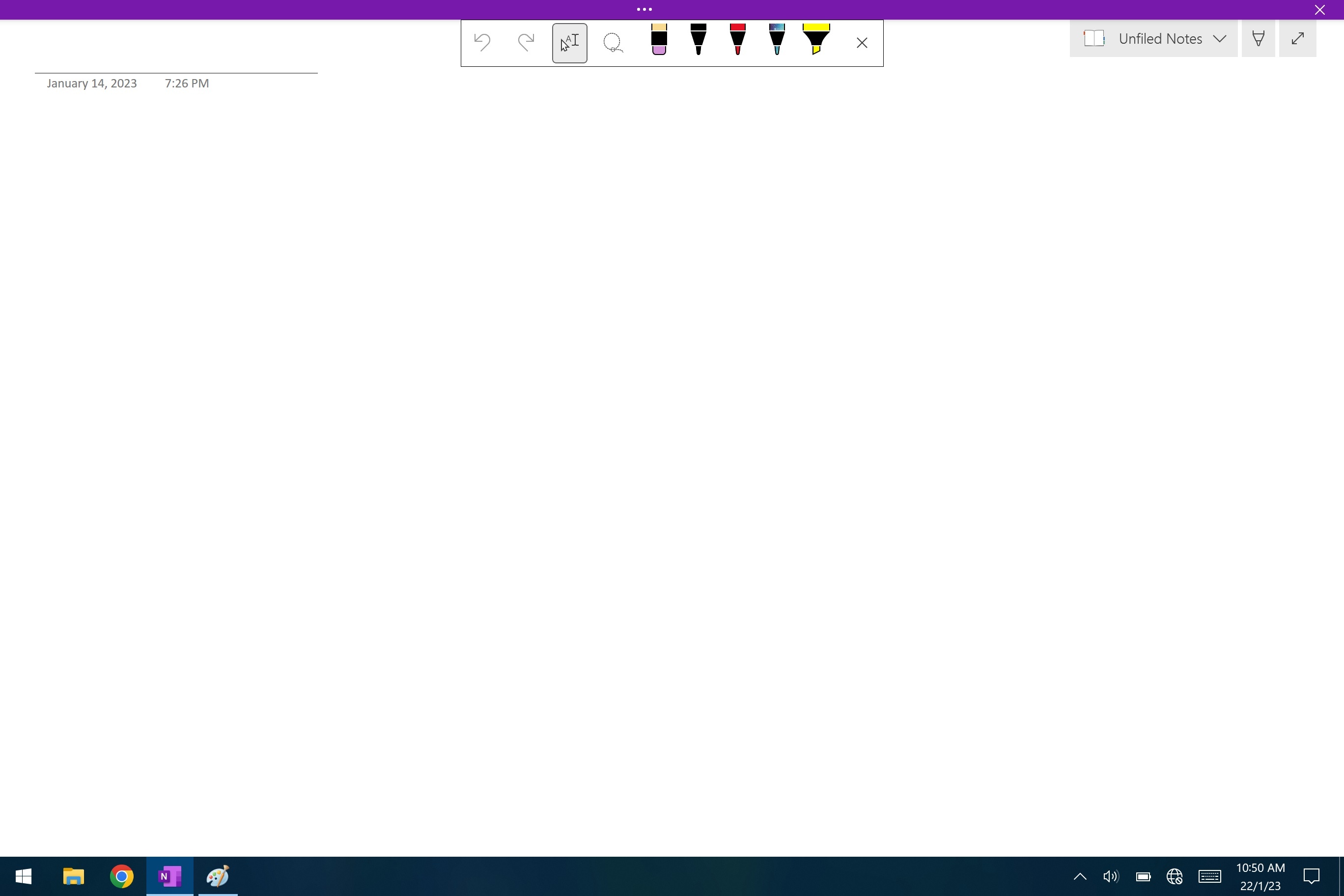Activate the Lasso selection tool

point(613,42)
